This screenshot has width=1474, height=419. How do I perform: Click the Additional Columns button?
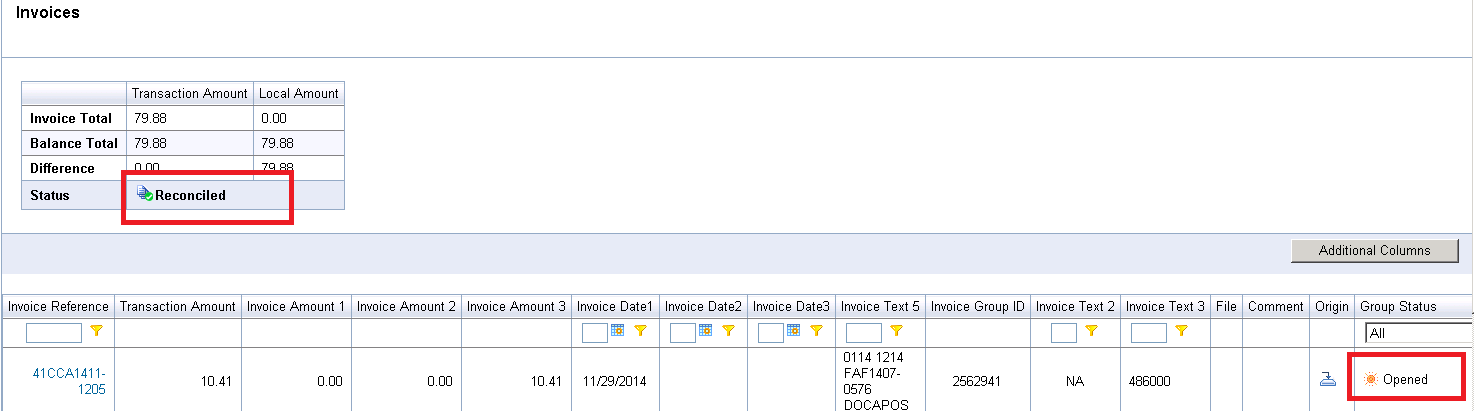point(1374,250)
